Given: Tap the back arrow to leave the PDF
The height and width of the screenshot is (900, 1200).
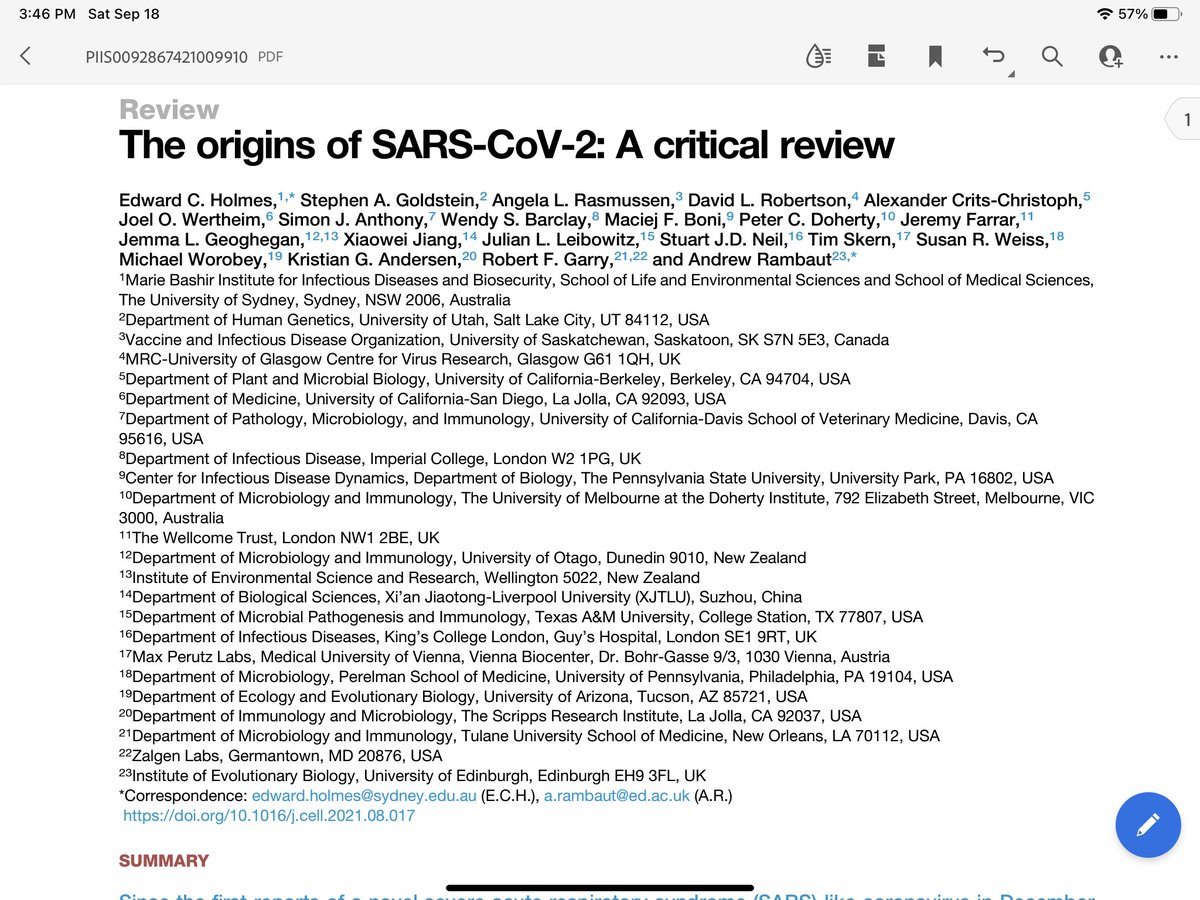Looking at the screenshot, I should coord(26,56).
